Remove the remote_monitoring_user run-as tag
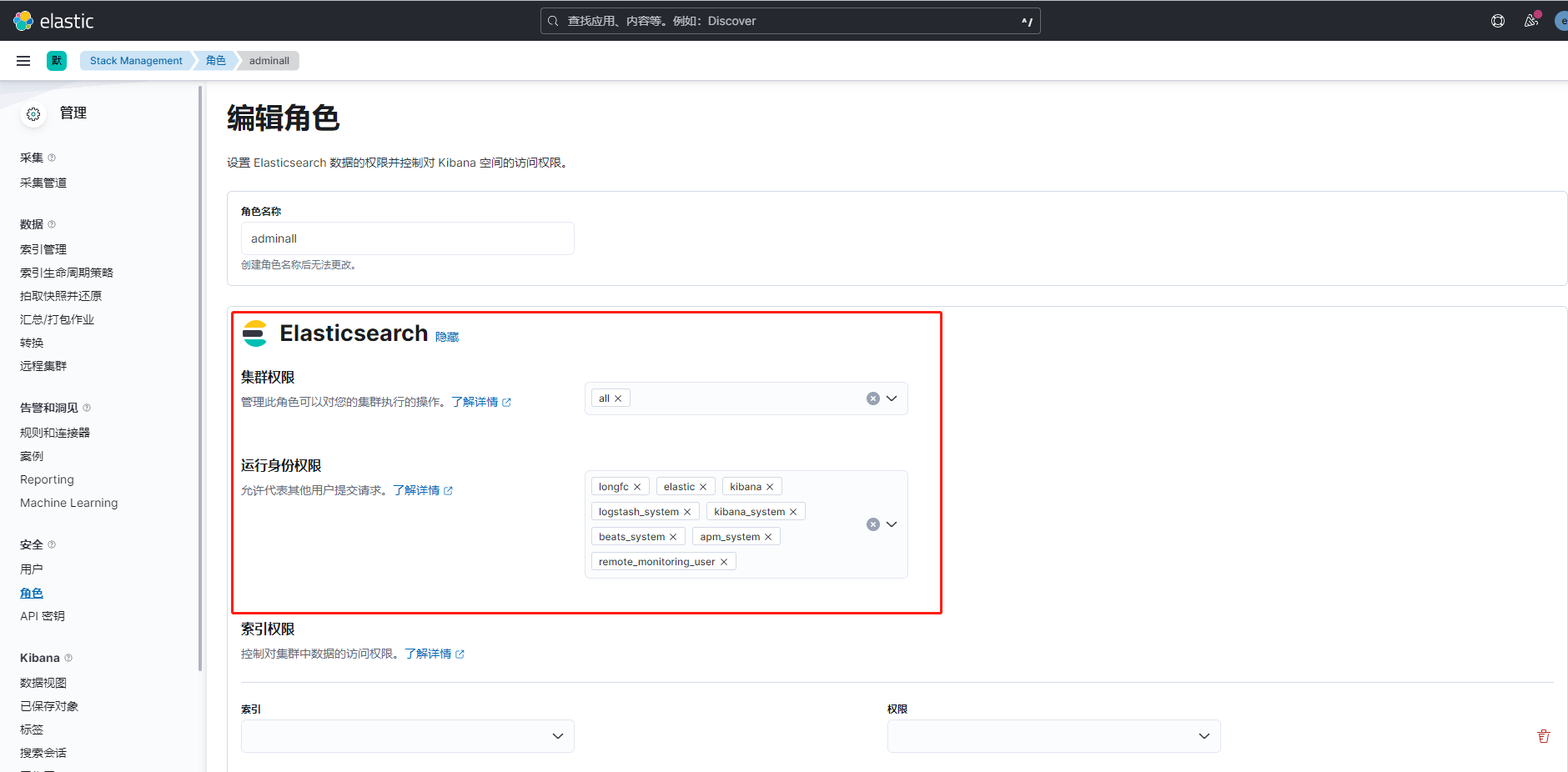Viewport: 1568px width, 772px height. [x=724, y=562]
